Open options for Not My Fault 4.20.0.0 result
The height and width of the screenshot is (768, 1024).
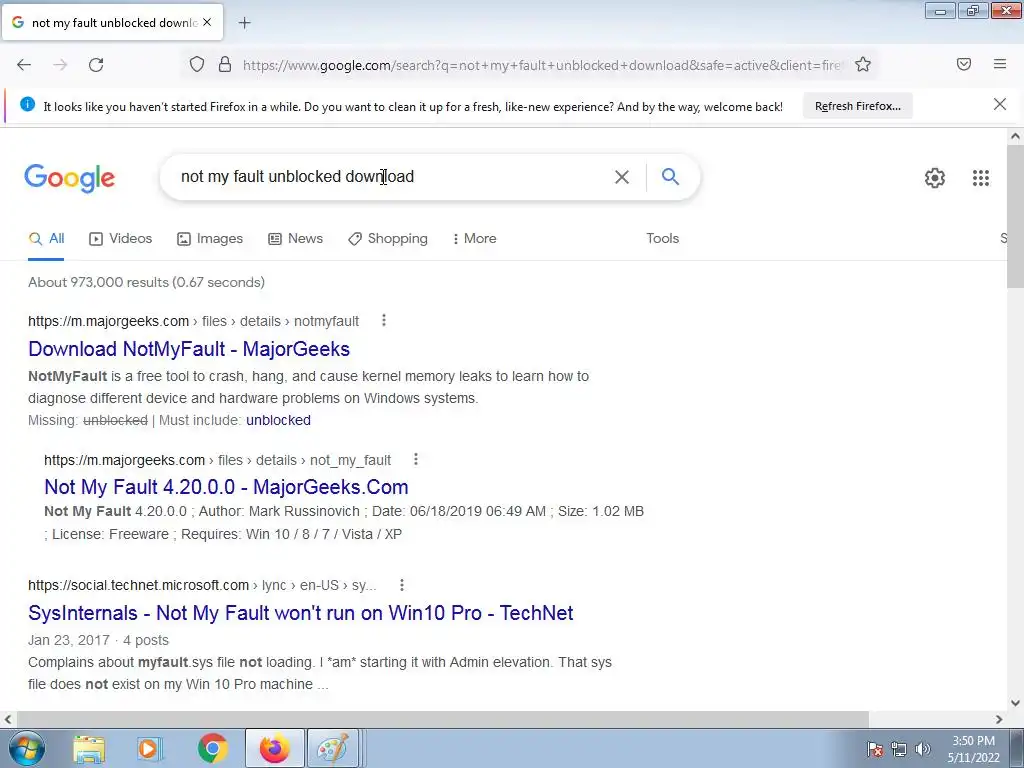coord(416,459)
